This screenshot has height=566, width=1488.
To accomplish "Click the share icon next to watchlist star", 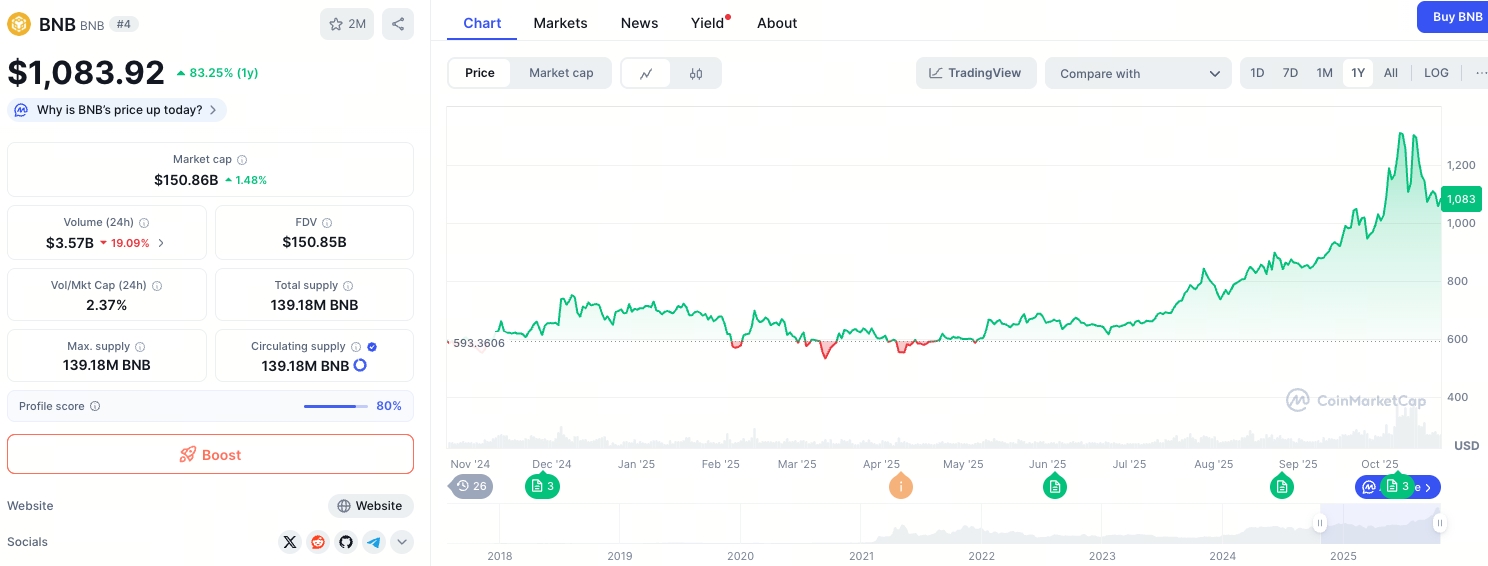I will coord(398,24).
